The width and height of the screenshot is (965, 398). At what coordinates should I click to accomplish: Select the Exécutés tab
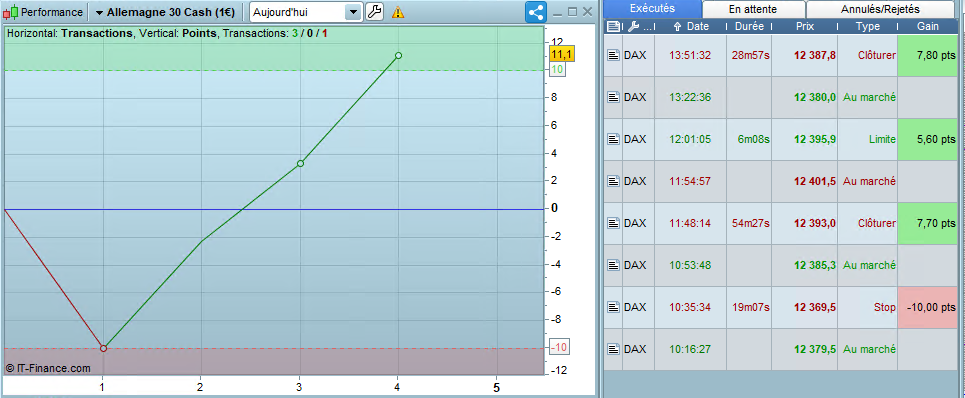[x=652, y=9]
